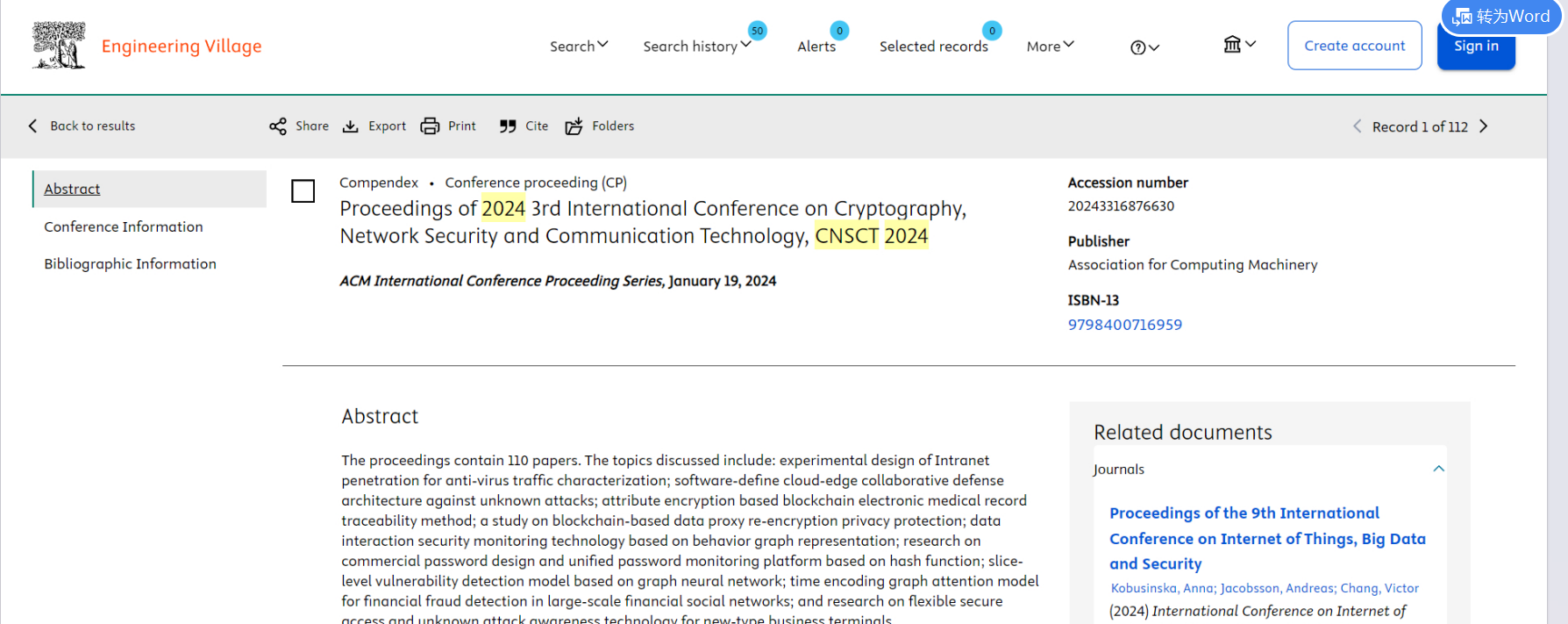Image resolution: width=1568 pixels, height=624 pixels.
Task: Open ISBN-13 link 9798400716959
Action: point(1125,325)
